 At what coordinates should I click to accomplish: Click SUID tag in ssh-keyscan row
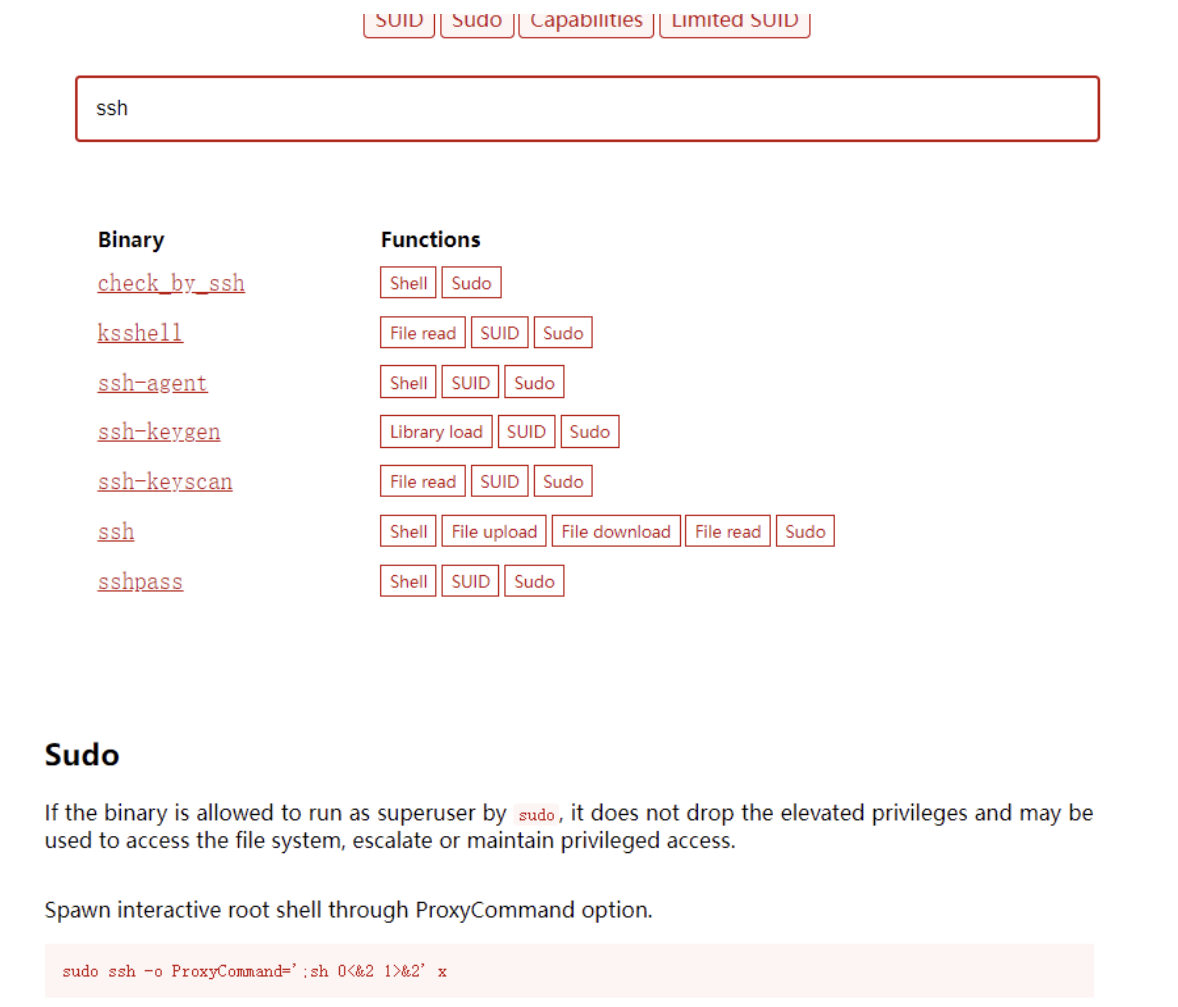[x=500, y=481]
